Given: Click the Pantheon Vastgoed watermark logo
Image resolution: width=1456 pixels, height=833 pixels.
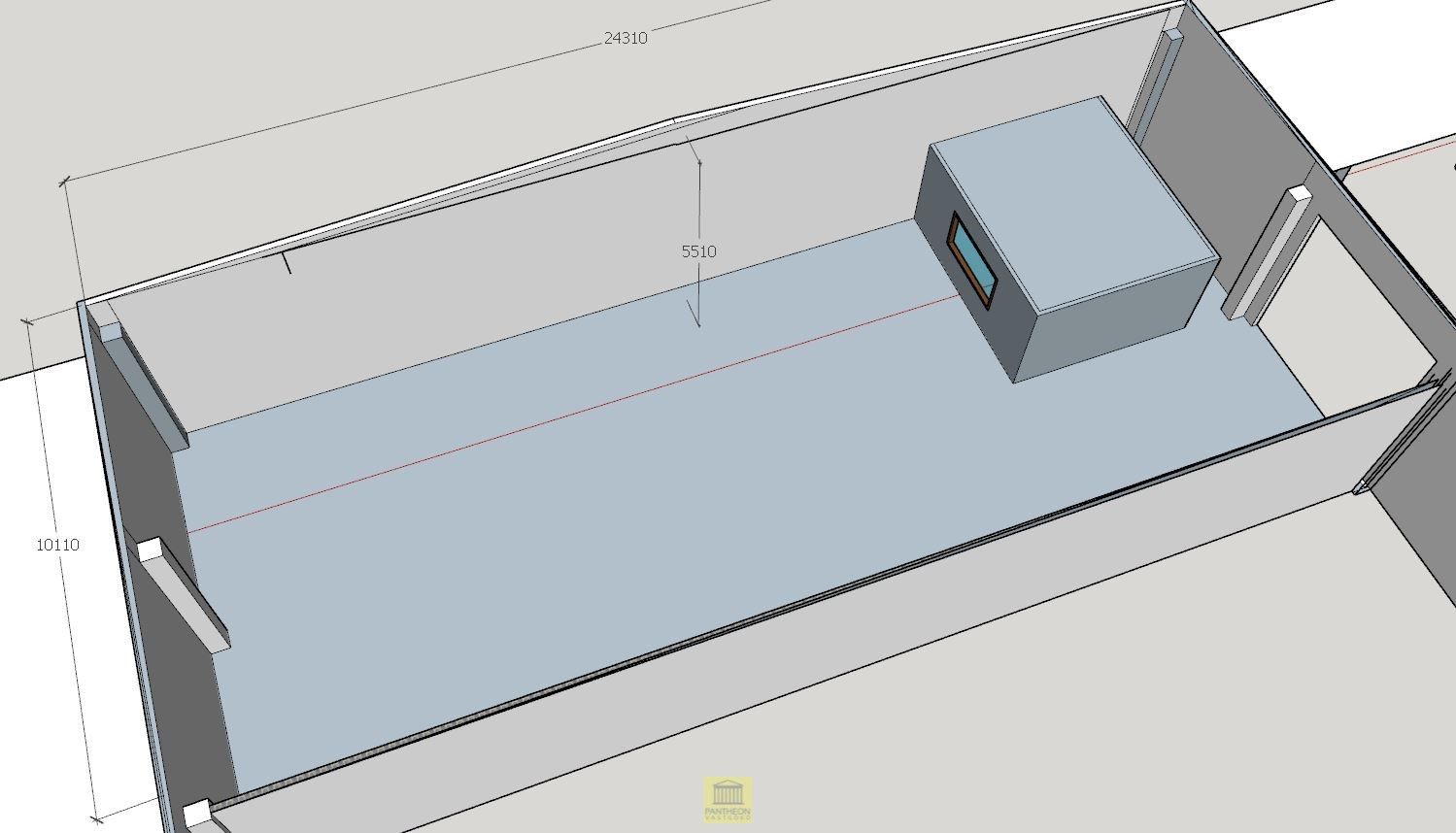Looking at the screenshot, I should (728, 799).
